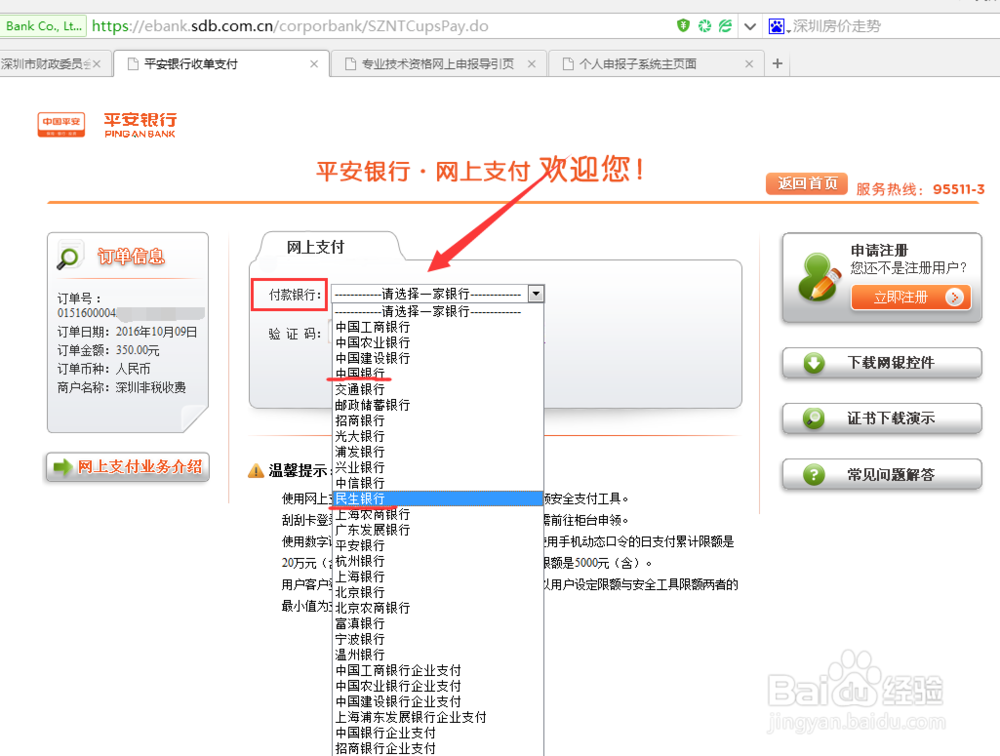Open the 付款银行 bank dropdown arrow

tap(536, 293)
